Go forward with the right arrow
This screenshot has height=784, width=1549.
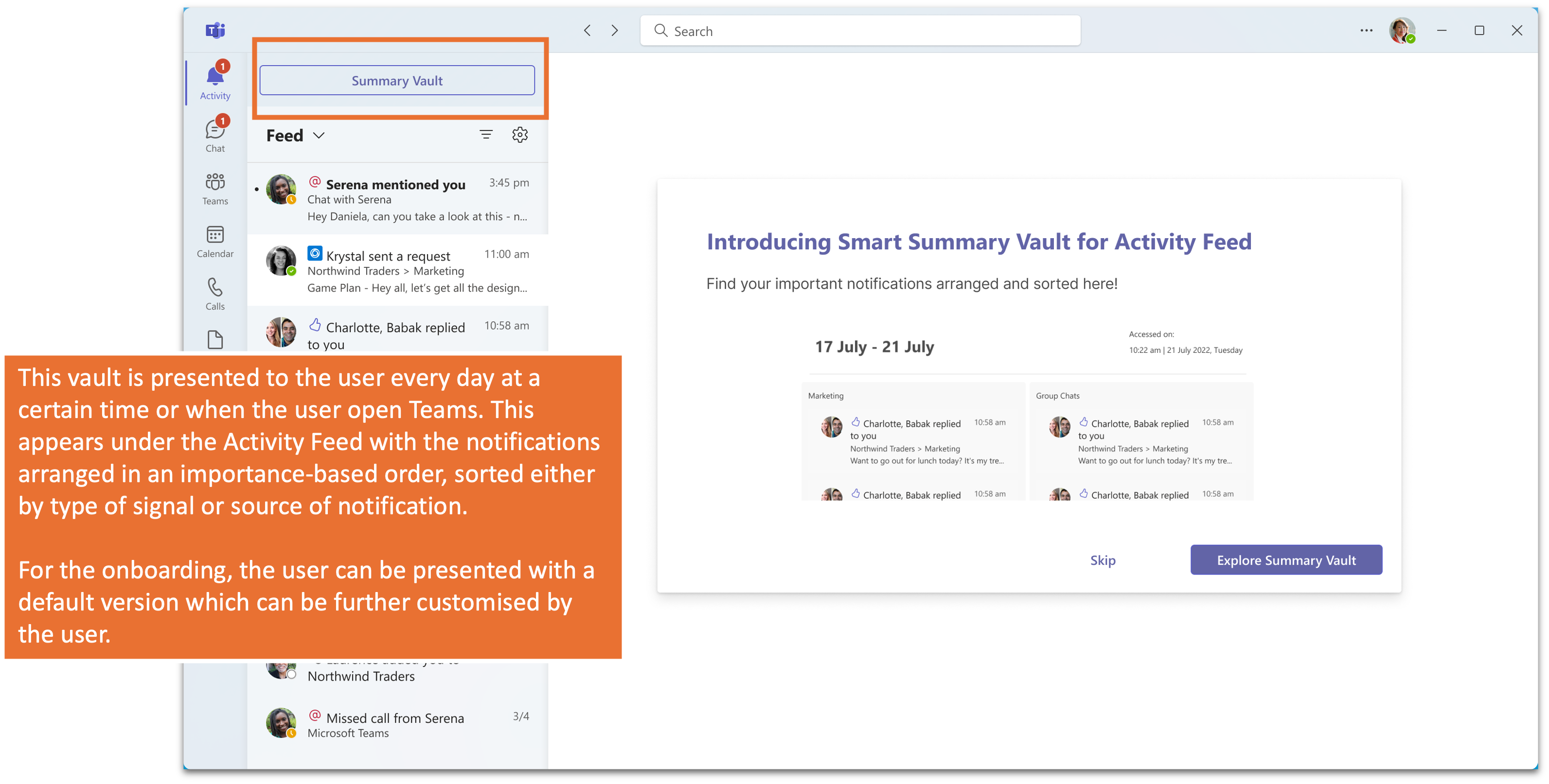(x=615, y=30)
